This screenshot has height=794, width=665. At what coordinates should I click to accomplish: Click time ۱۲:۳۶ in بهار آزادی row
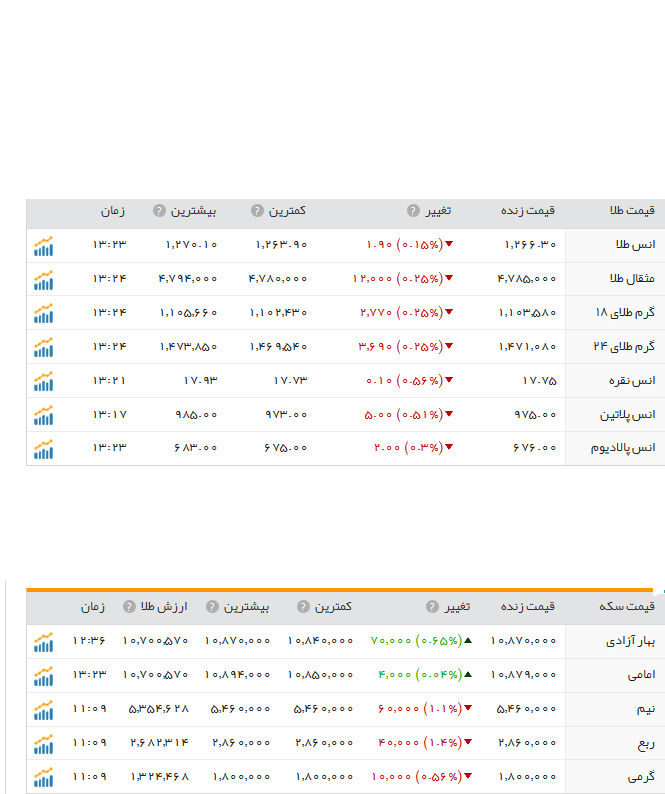click(89, 641)
